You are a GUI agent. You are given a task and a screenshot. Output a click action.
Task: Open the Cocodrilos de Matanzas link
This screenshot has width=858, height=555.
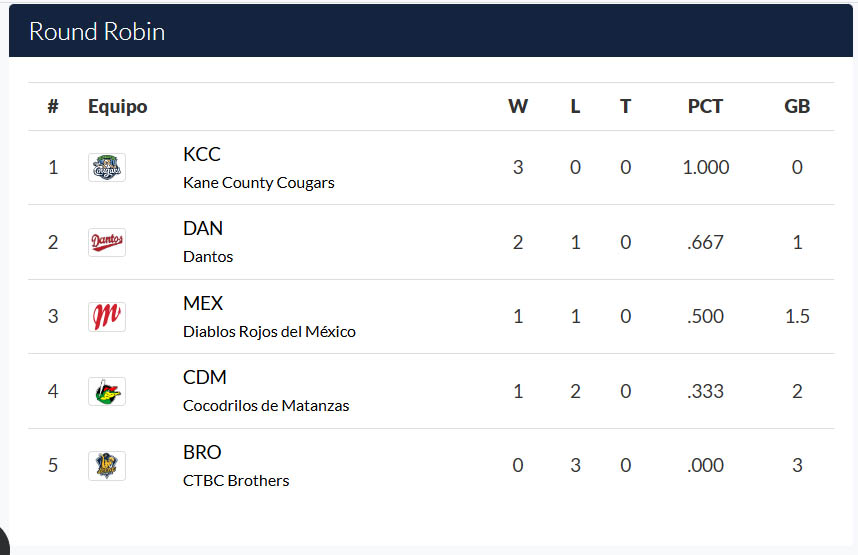coord(266,406)
